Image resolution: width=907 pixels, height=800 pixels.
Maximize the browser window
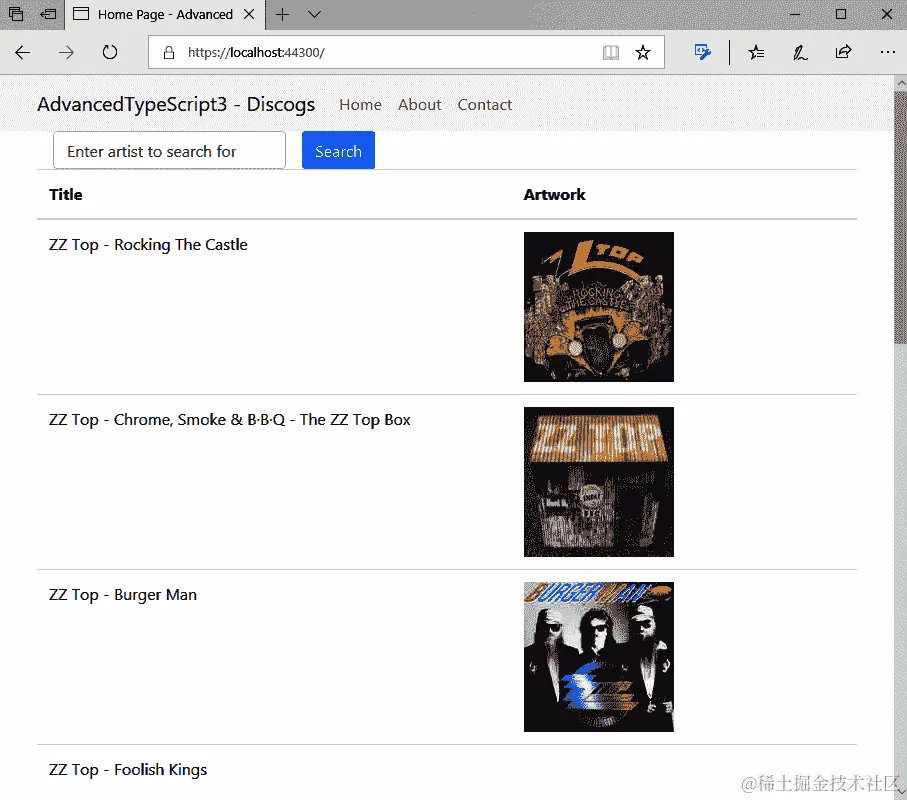(841, 14)
